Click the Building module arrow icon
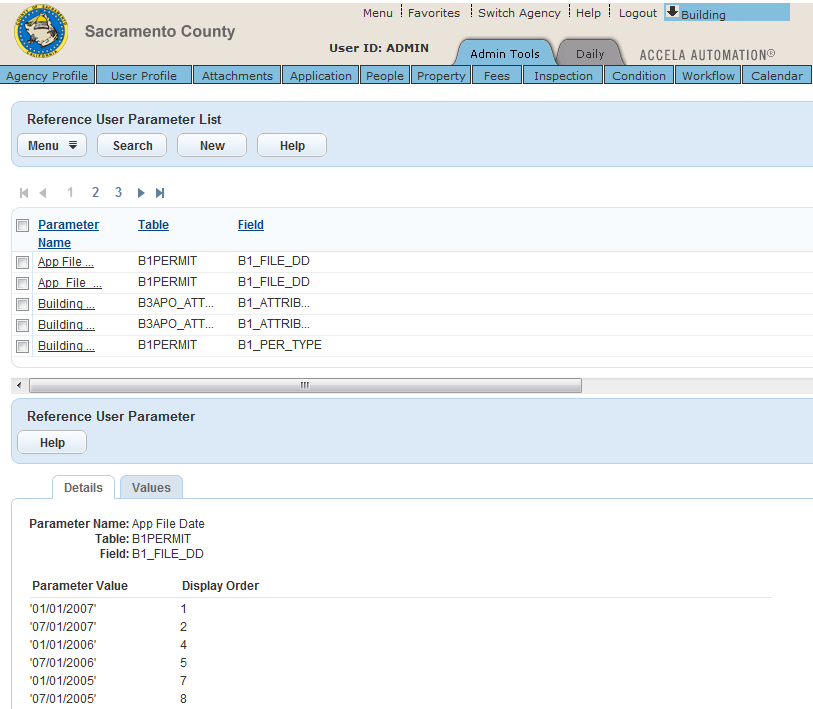 click(672, 12)
